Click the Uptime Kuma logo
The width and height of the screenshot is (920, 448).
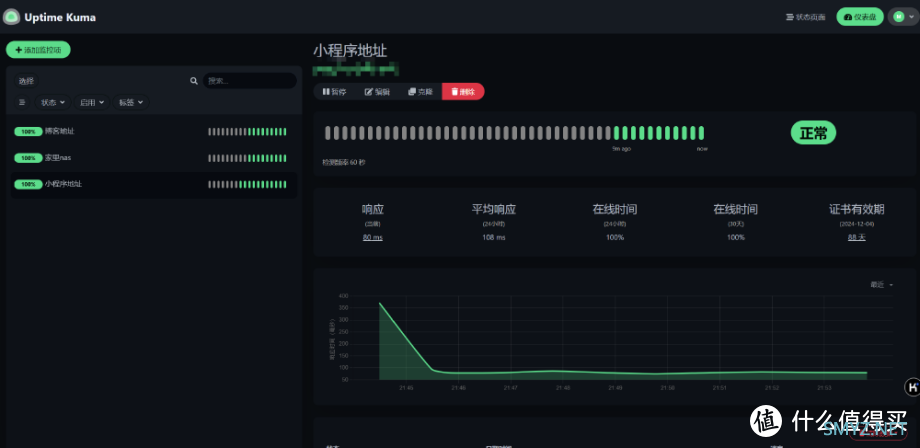pyautogui.click(x=11, y=17)
